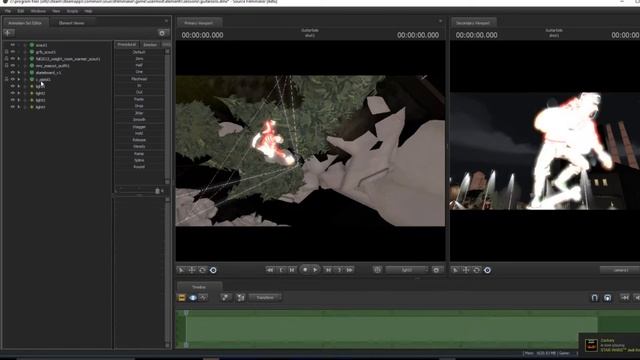The width and height of the screenshot is (640, 360).
Task: Choose the screen manipulator tool in Primary Viewport
Action: tap(213, 270)
